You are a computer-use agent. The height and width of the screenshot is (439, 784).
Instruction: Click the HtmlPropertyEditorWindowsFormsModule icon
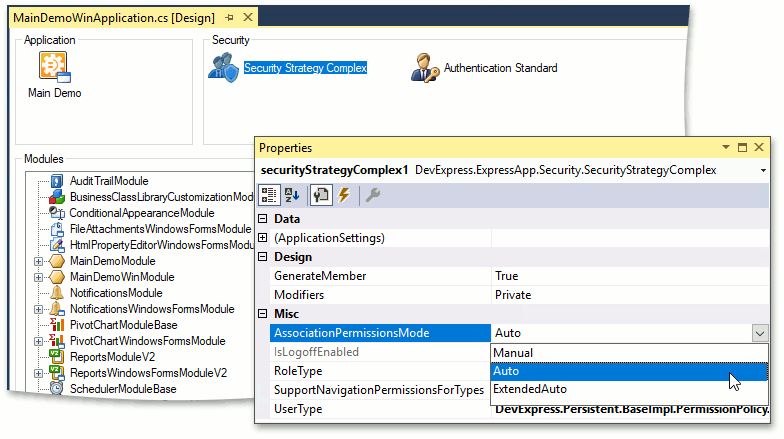(x=57, y=245)
